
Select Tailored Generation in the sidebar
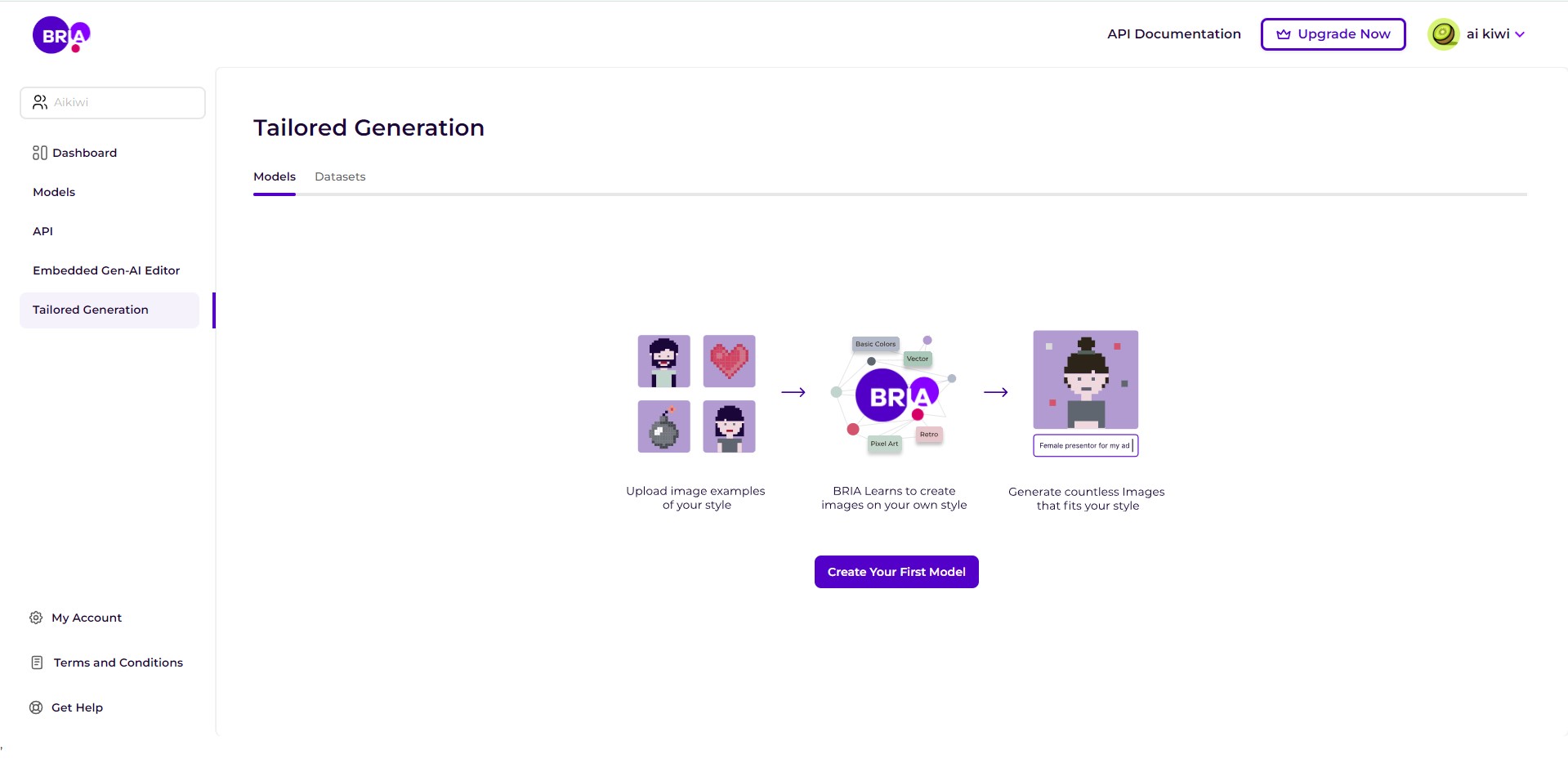click(109, 310)
